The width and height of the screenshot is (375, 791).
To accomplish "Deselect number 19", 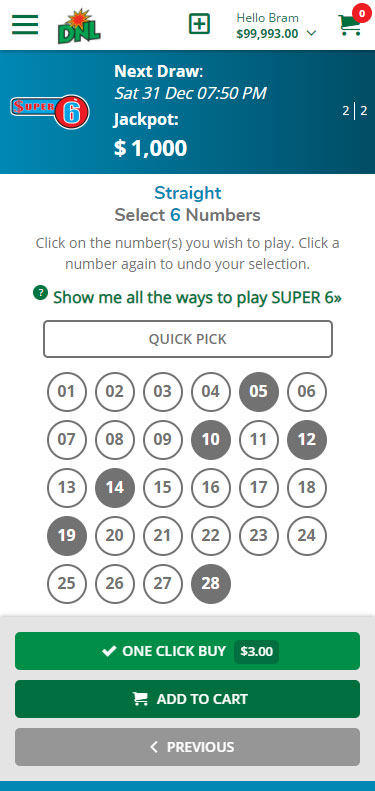I will 67,536.
